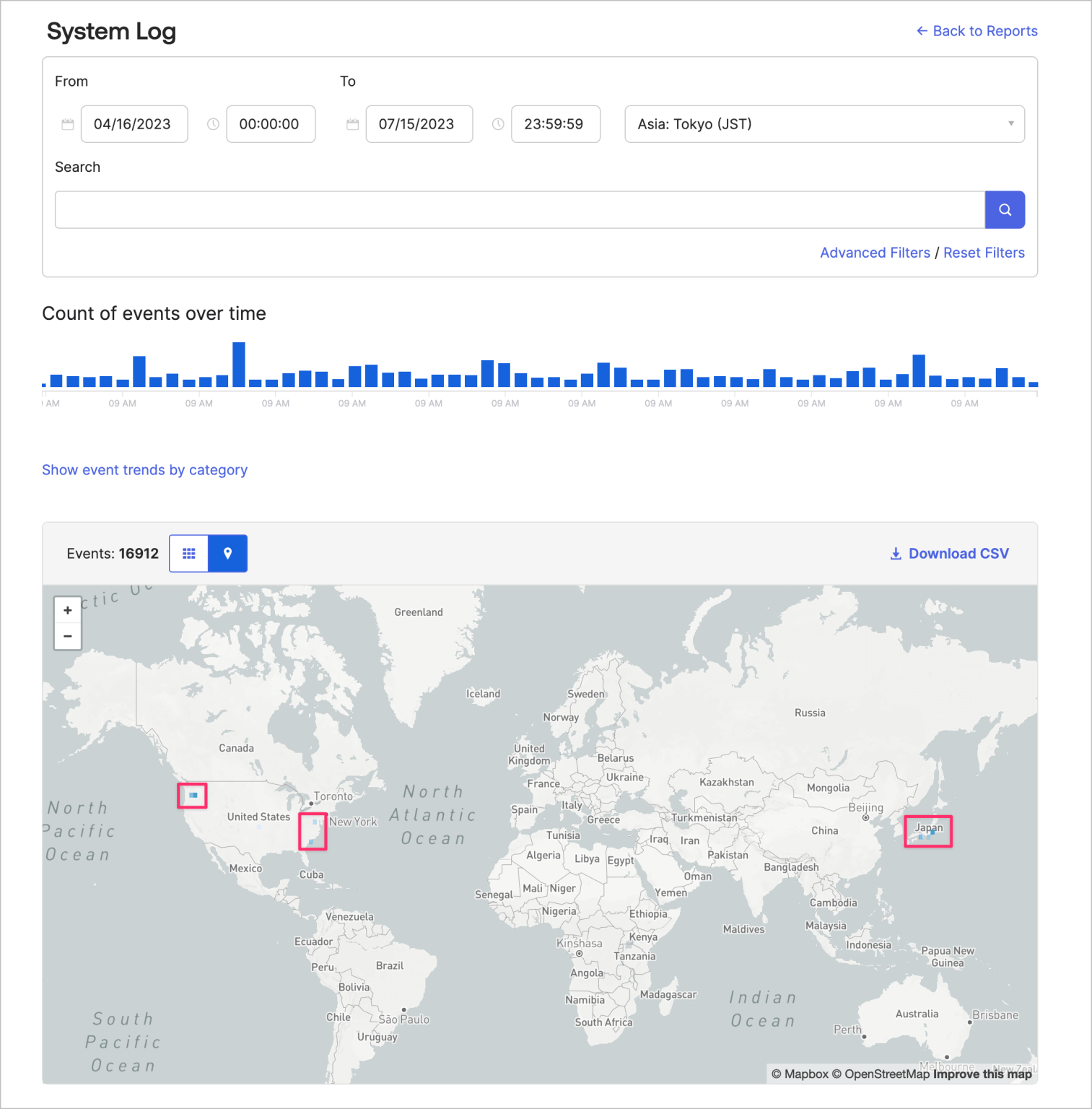Navigate Back to Reports
The height and width of the screenshot is (1109, 1092).
click(976, 31)
